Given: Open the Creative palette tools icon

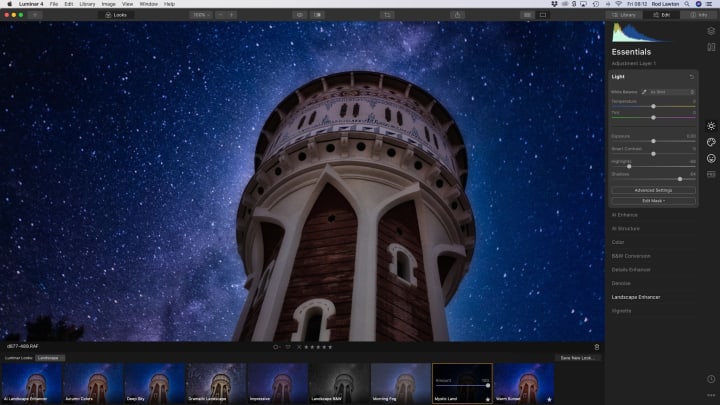Looking at the screenshot, I should [711, 142].
